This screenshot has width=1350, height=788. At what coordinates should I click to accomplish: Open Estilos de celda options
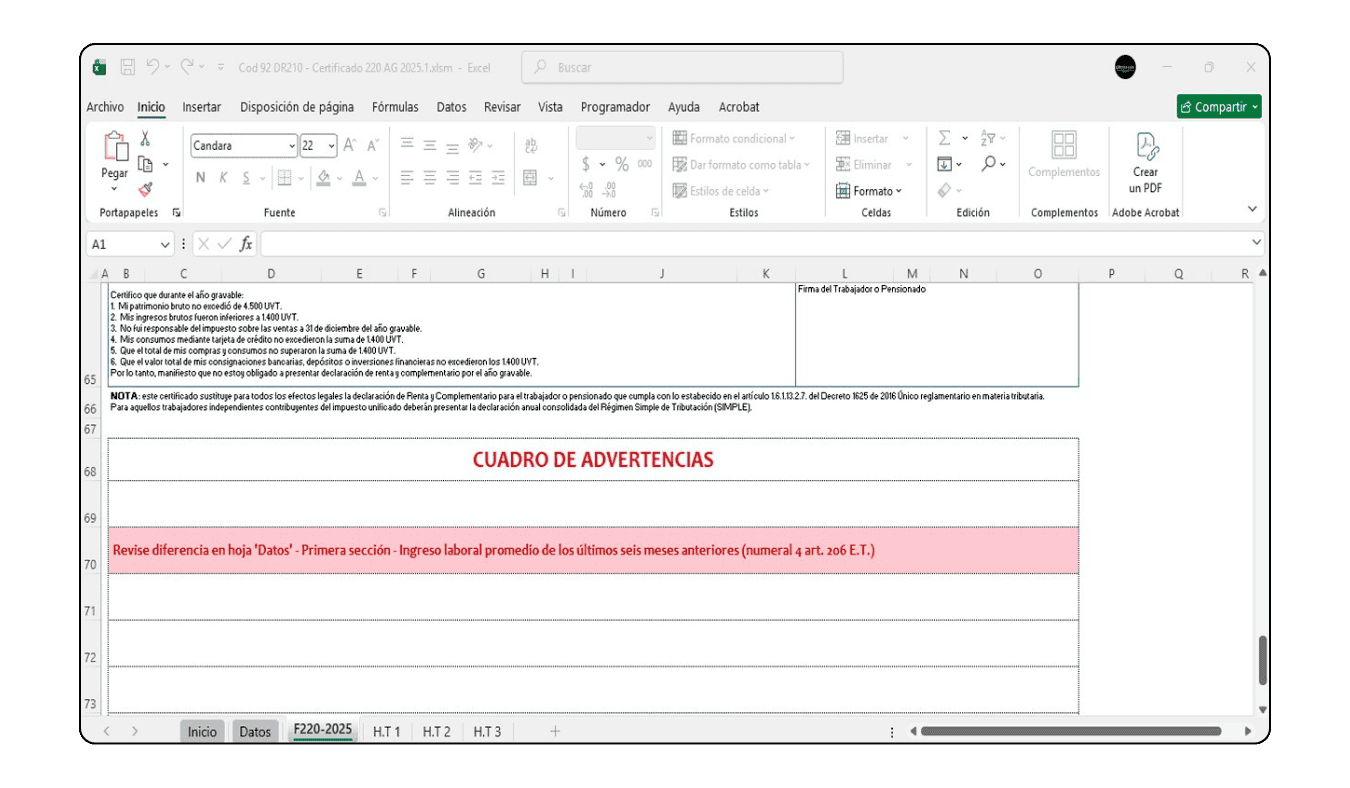(x=722, y=189)
